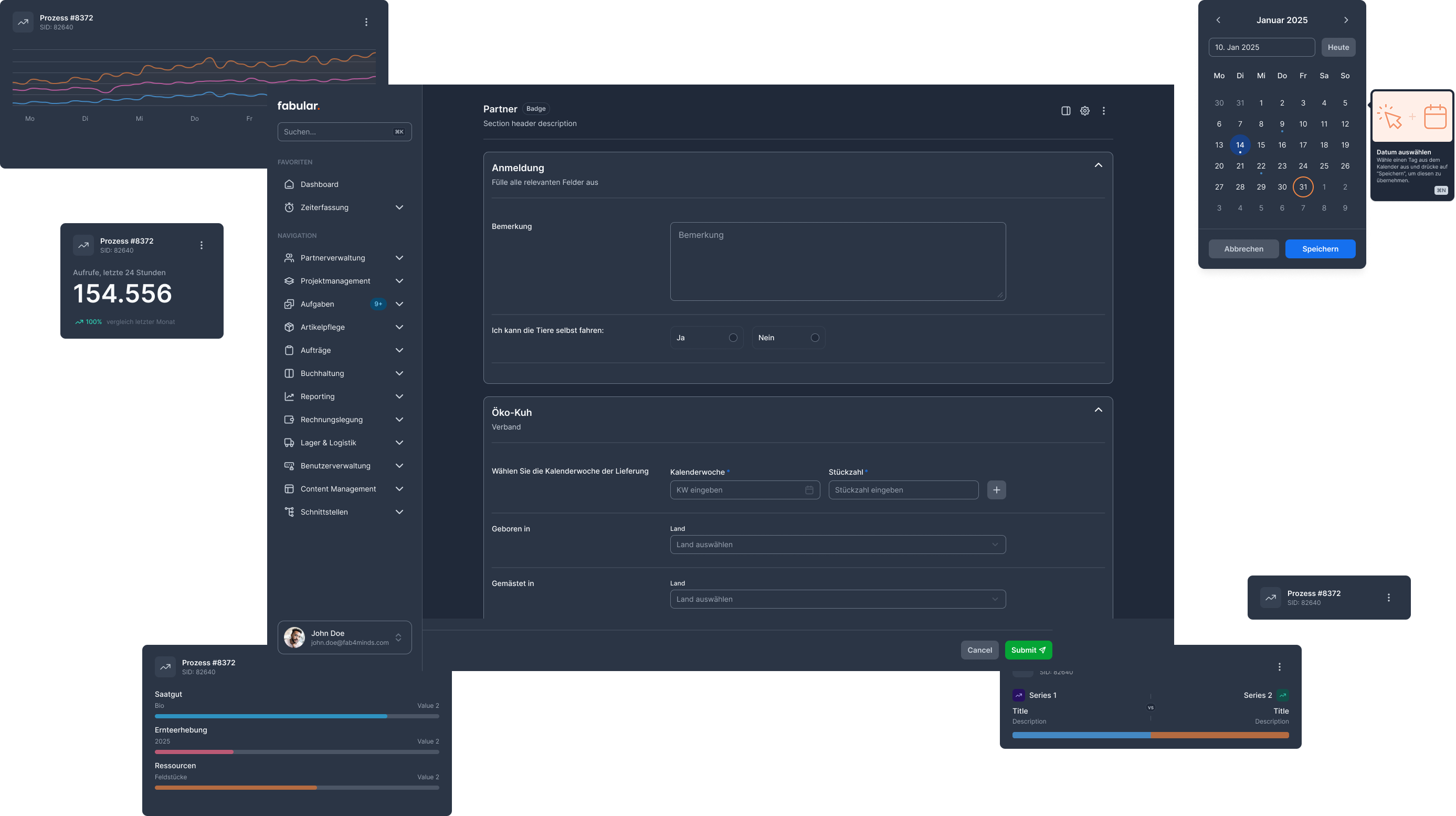This screenshot has width=1456, height=816.
Task: Open Aufgaben menu item
Action: [x=345, y=304]
